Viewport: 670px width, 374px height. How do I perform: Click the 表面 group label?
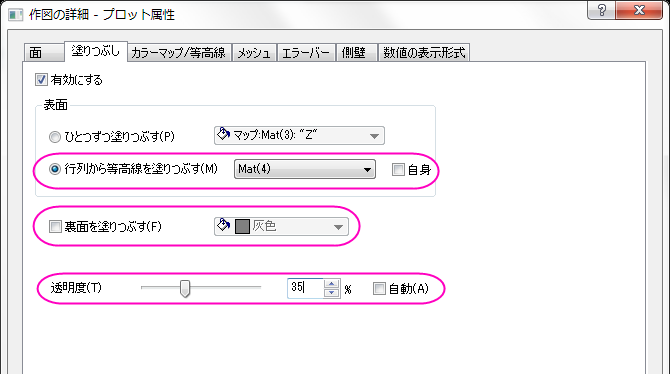click(56, 105)
